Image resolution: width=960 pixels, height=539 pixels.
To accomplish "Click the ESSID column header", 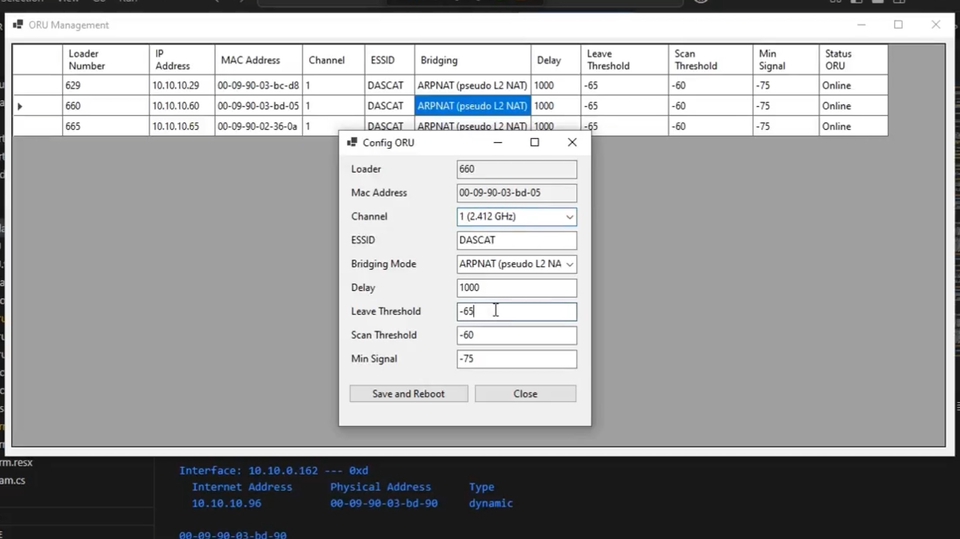I will (389, 60).
